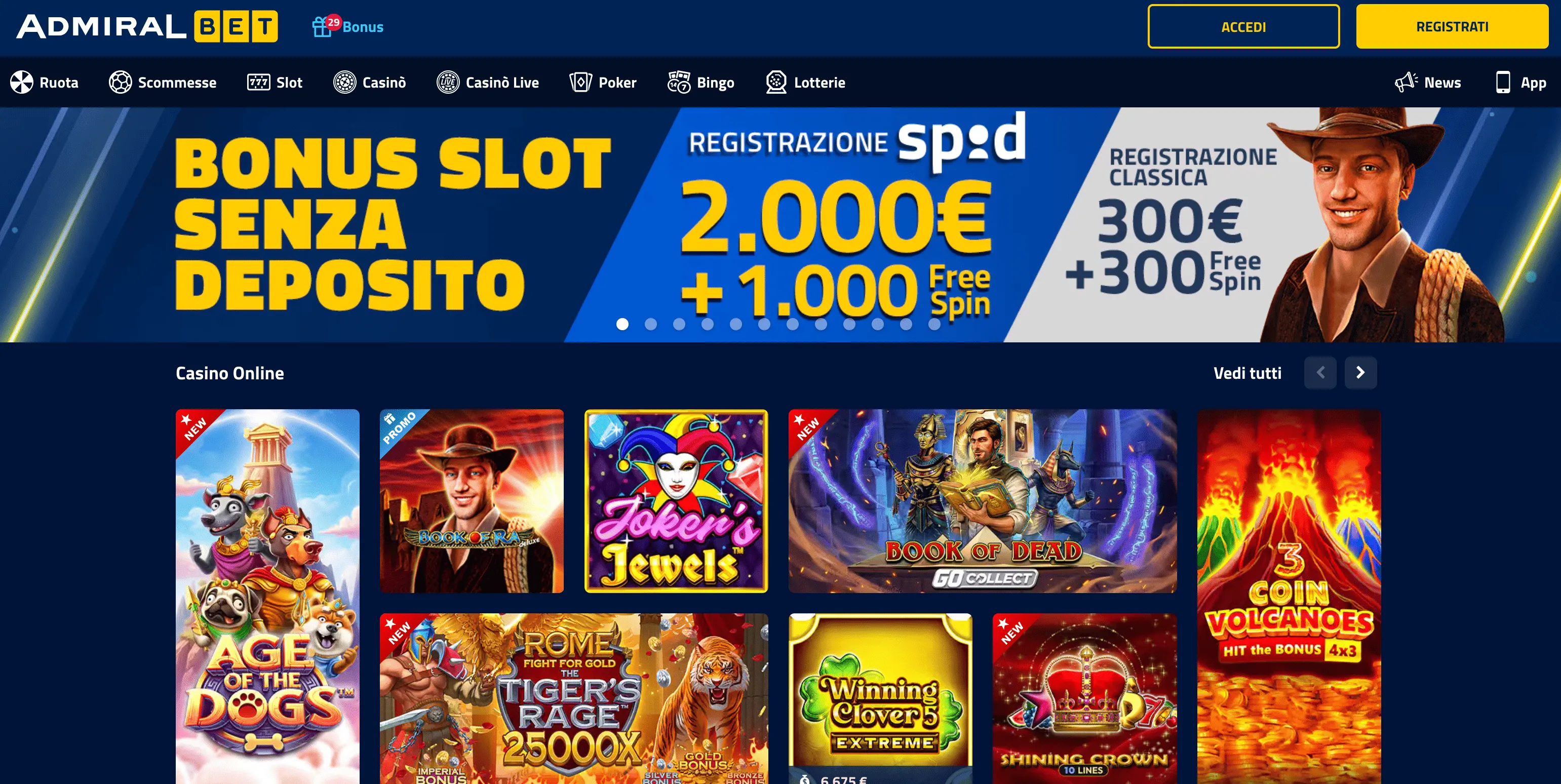The height and width of the screenshot is (784, 1561).
Task: Open the Casinò chip icon
Action: tap(345, 83)
